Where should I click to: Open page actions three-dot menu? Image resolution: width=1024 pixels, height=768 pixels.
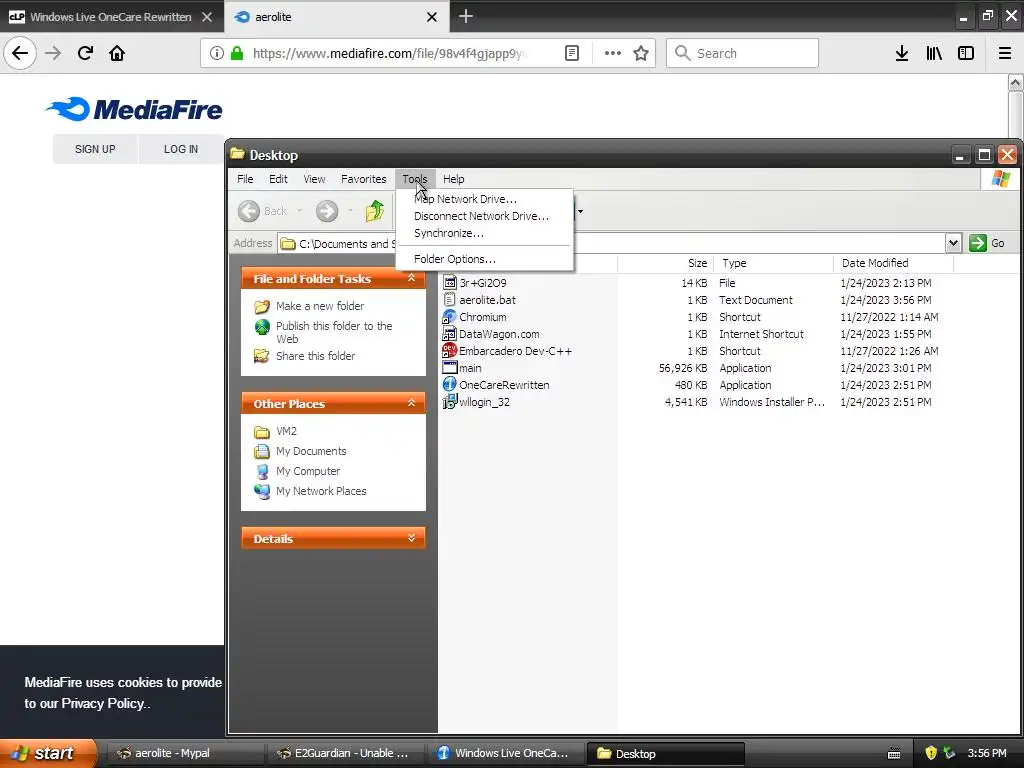point(613,53)
